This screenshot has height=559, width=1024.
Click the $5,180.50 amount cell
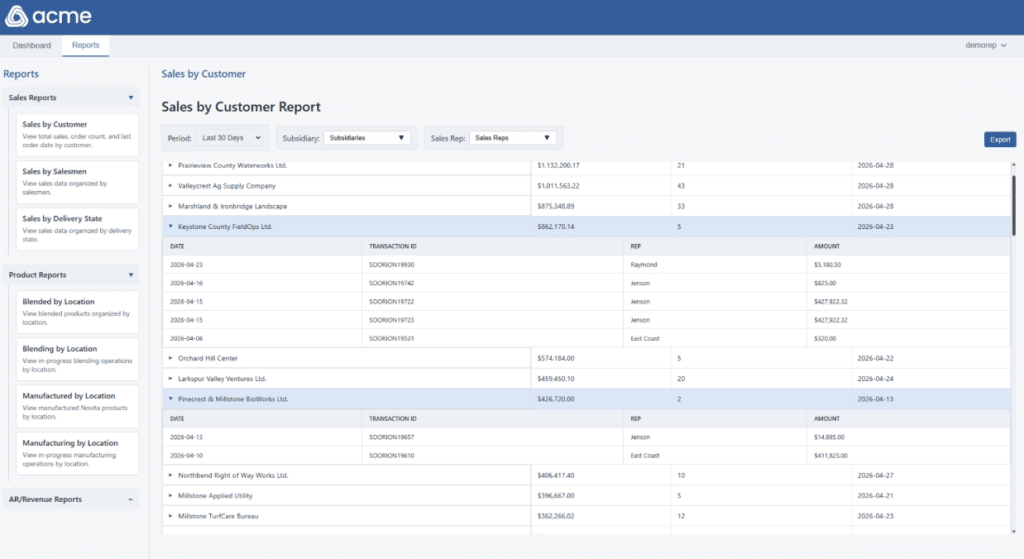point(827,264)
